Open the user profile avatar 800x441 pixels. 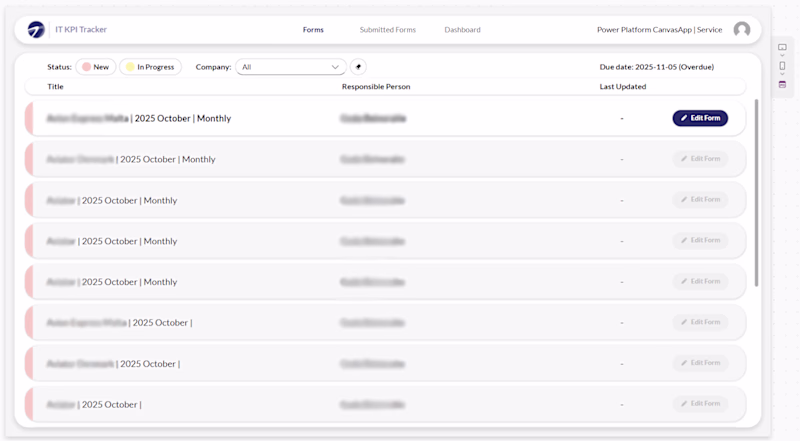point(742,30)
